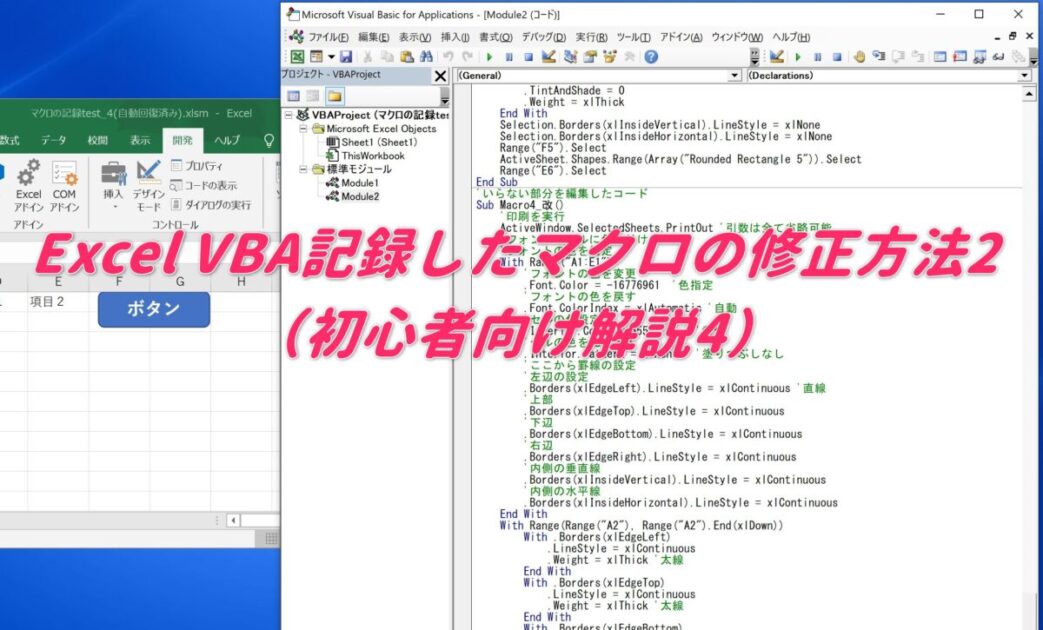This screenshot has height=630, width=1043.
Task: Open Immediate Window icon in debug toolbar
Action: 960,57
